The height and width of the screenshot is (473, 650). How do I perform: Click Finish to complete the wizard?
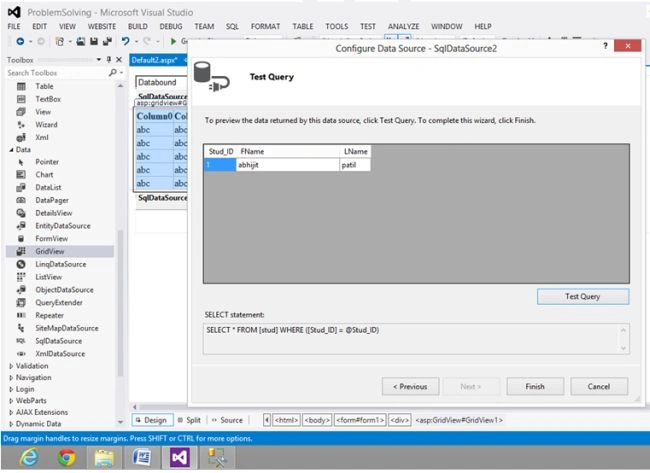535,386
